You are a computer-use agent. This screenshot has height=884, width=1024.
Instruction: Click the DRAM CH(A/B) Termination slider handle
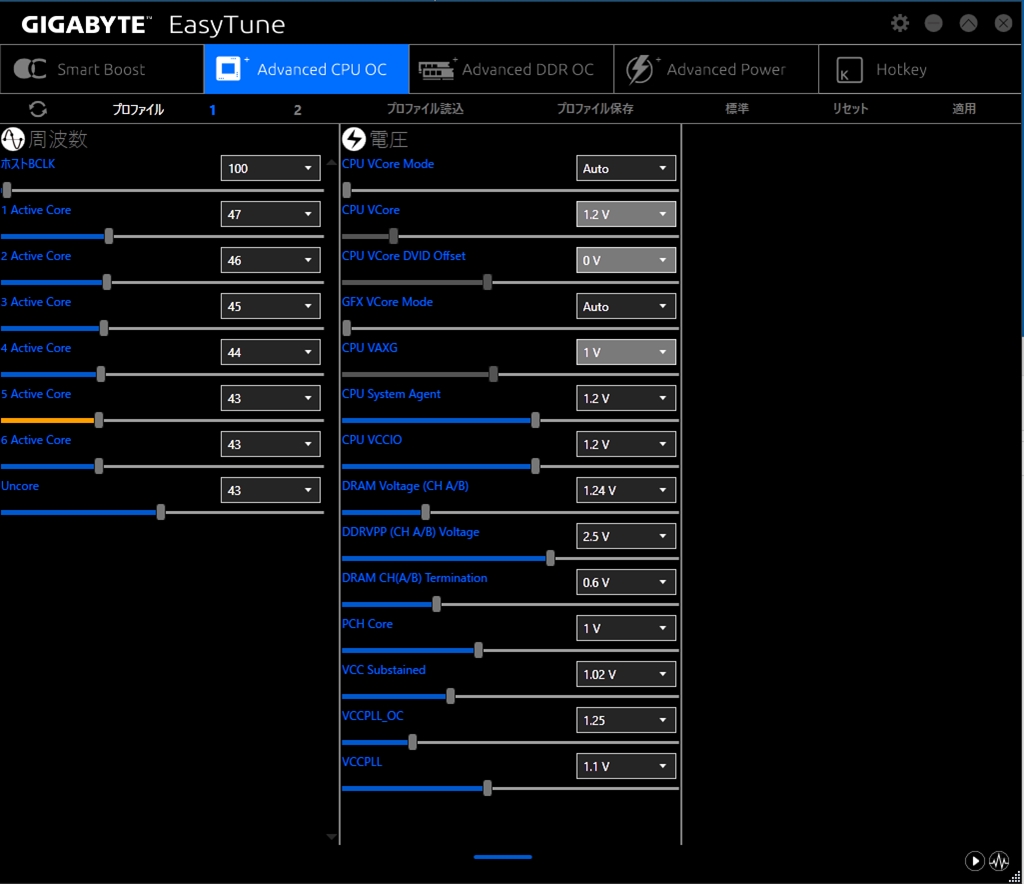437,605
